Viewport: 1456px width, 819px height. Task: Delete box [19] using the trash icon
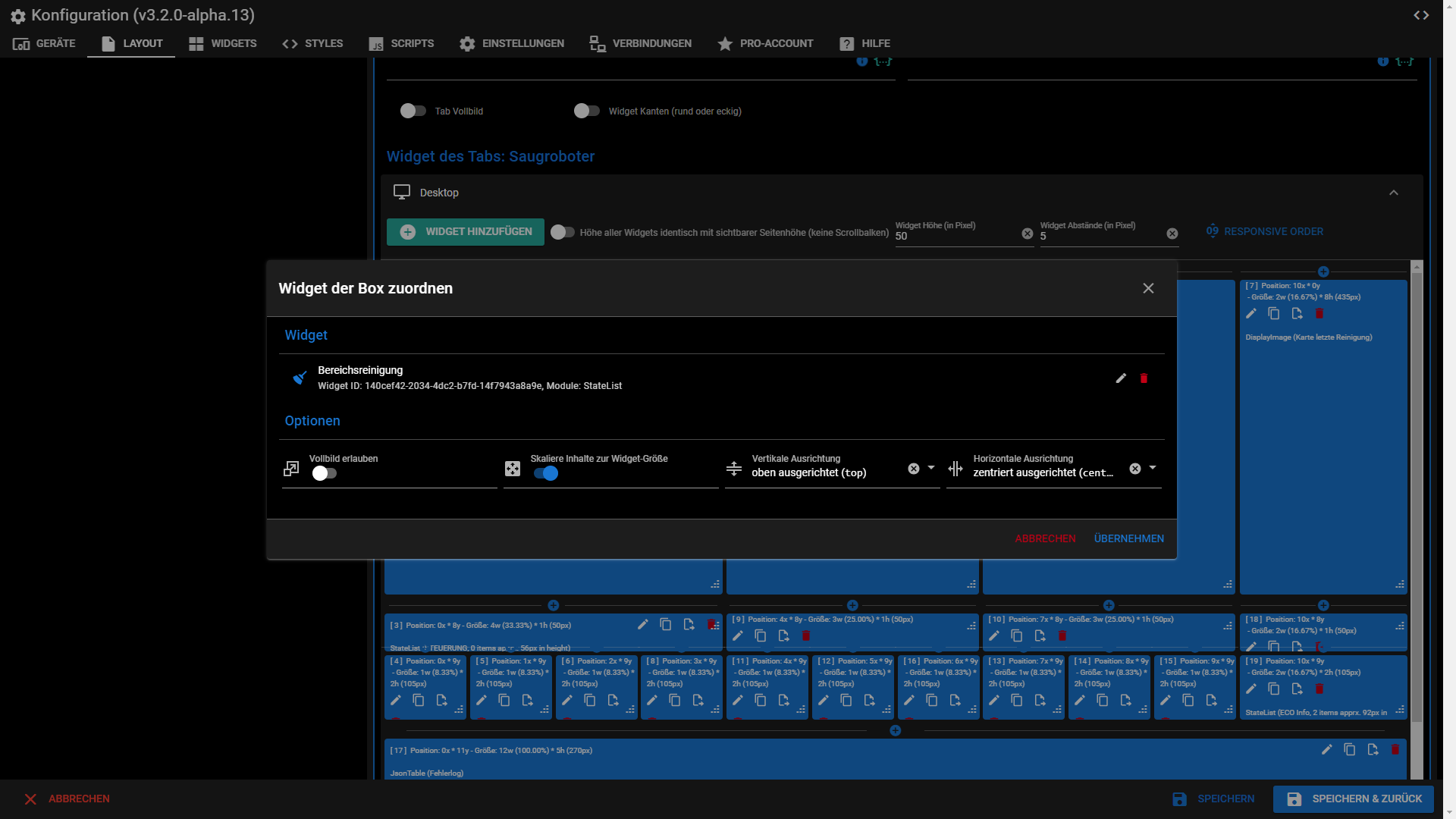1319,689
